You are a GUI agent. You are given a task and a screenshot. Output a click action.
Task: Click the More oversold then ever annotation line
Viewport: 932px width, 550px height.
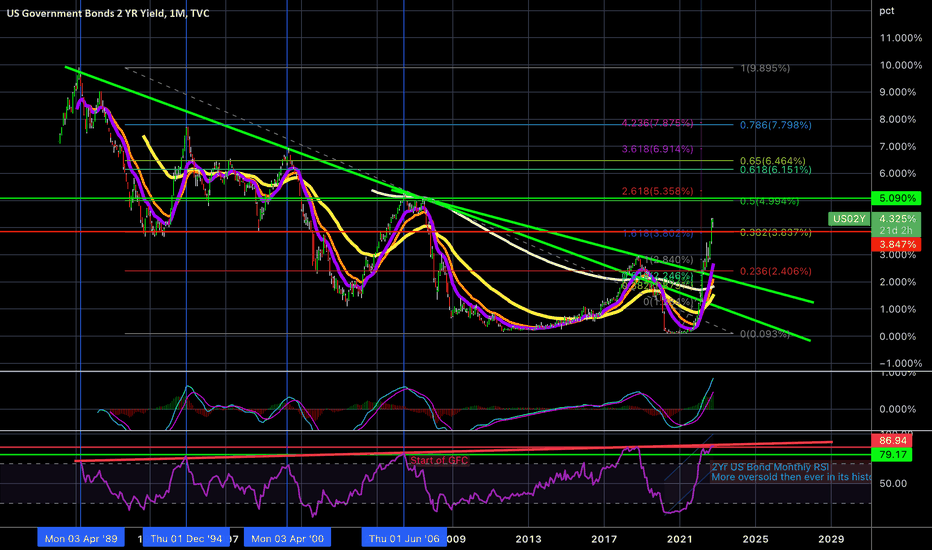[791, 477]
